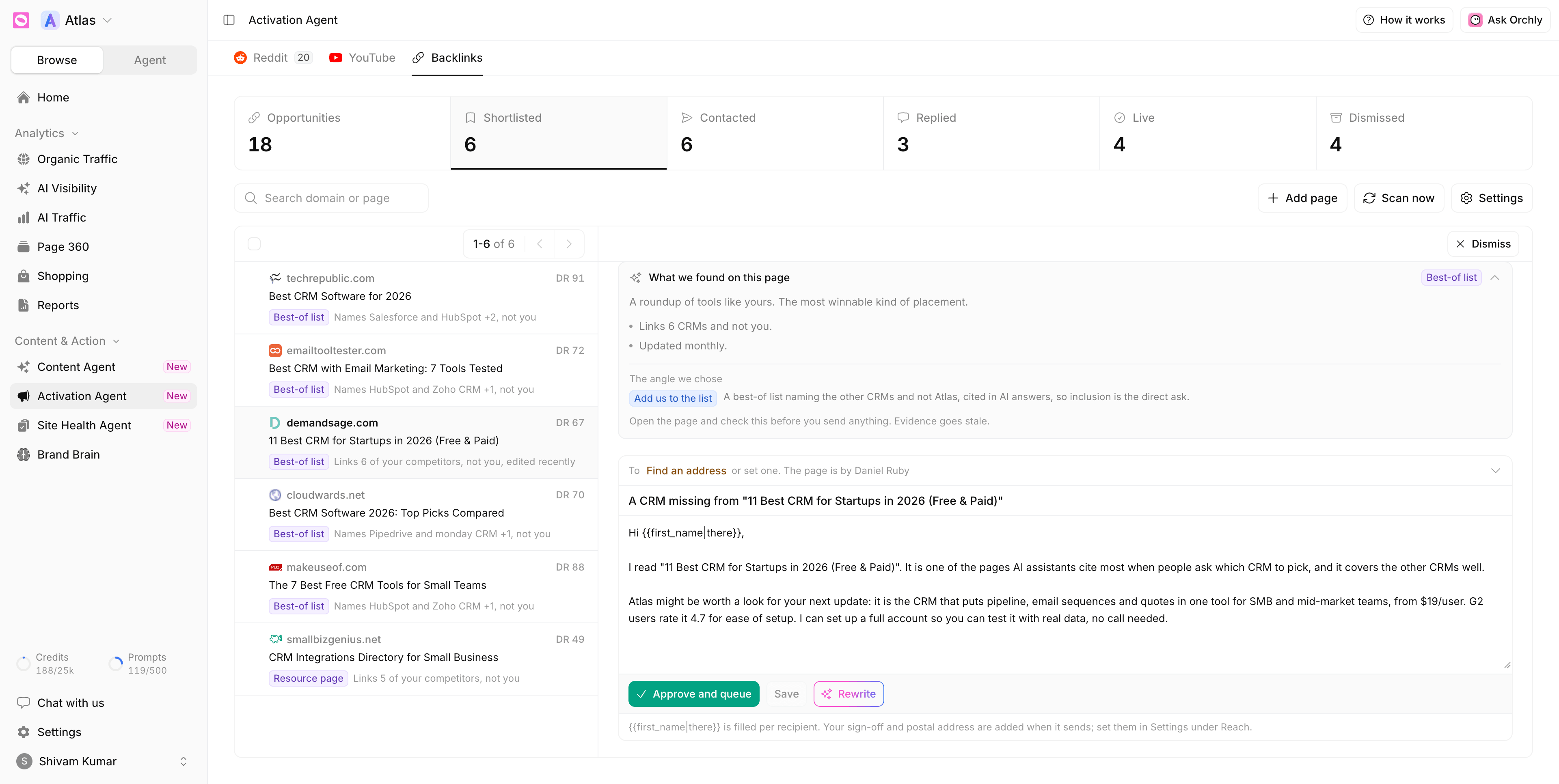Toggle the sidebar panel icon
This screenshot has width=1559, height=784.
[x=229, y=20]
